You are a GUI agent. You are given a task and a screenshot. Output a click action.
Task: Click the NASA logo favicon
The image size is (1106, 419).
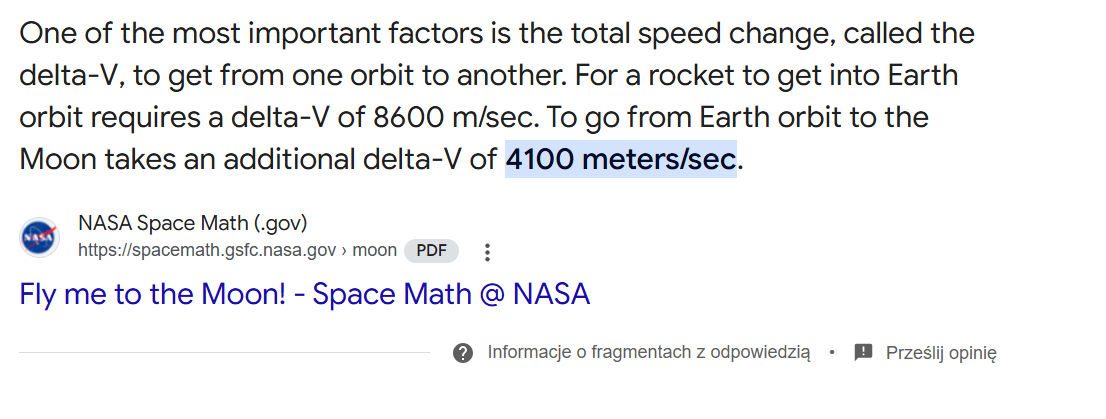[x=39, y=237]
